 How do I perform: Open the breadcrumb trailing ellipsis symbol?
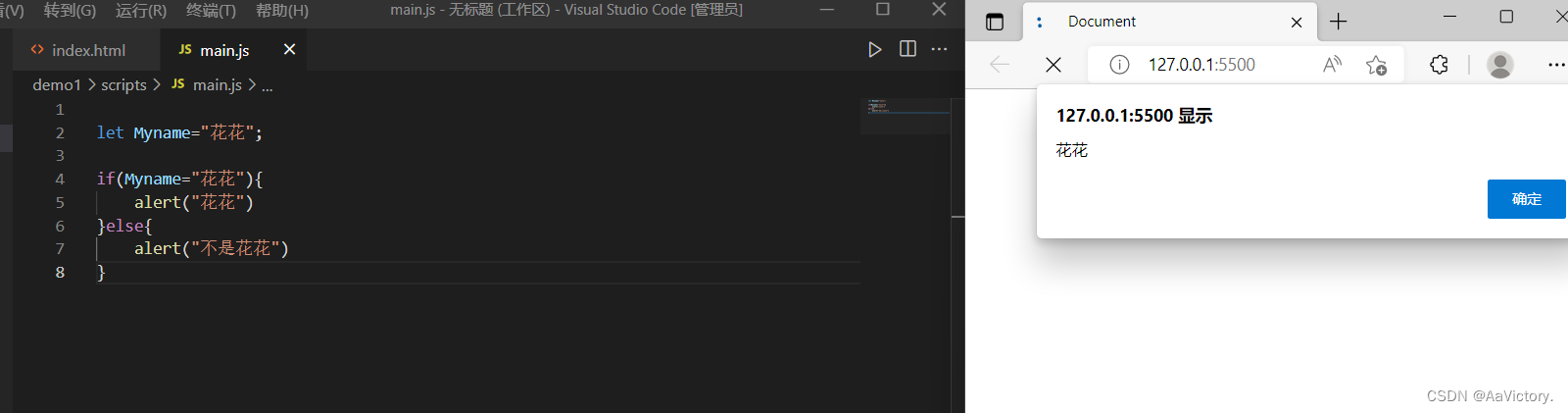click(268, 85)
